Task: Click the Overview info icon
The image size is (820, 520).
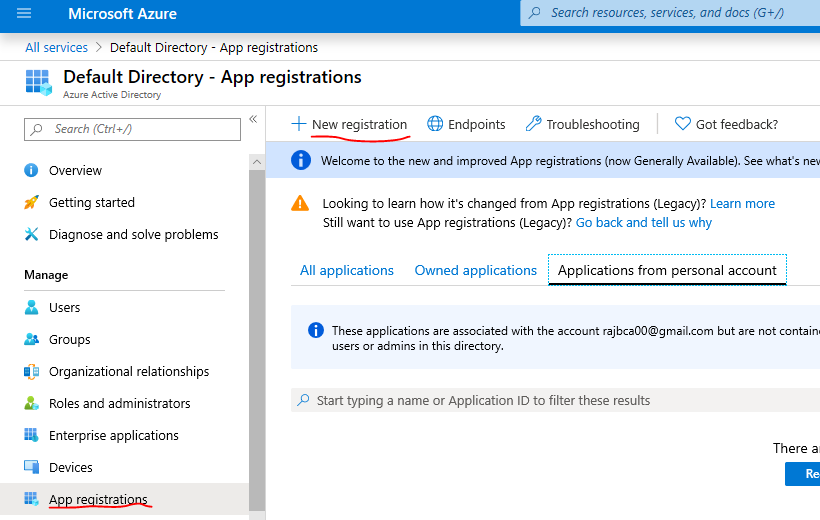Action: coord(31,171)
